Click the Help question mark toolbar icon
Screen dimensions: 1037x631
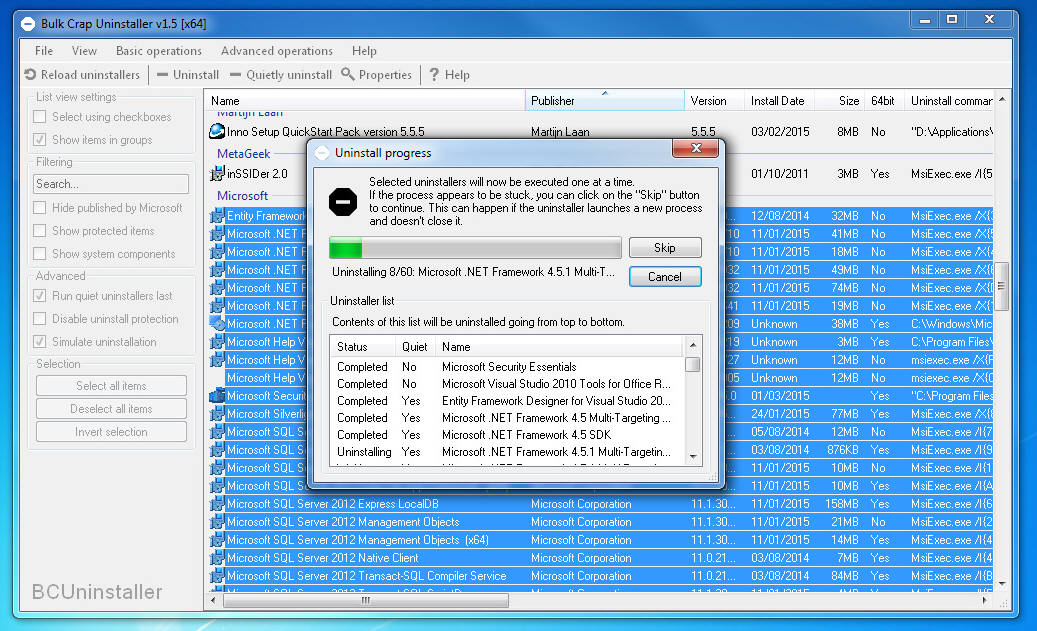point(434,75)
